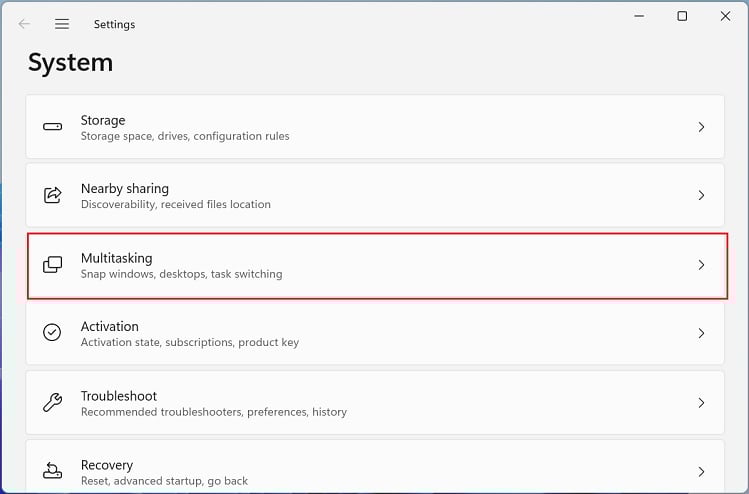Click the Troubleshoot wrench icon
Viewport: 749px width, 494px height.
click(52, 403)
